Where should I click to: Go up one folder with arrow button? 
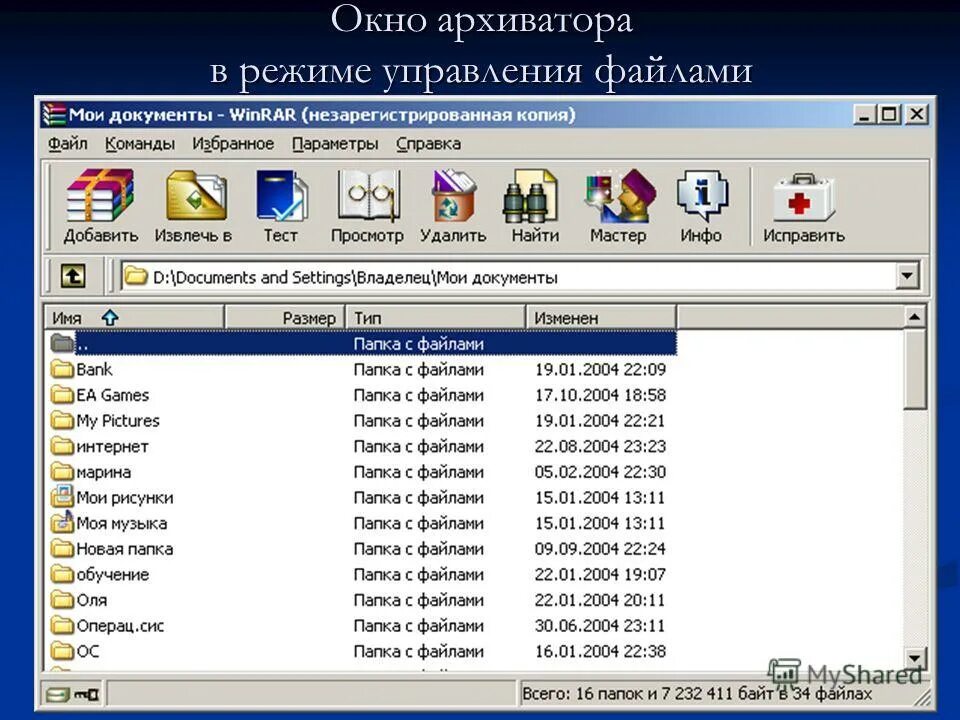(x=73, y=277)
